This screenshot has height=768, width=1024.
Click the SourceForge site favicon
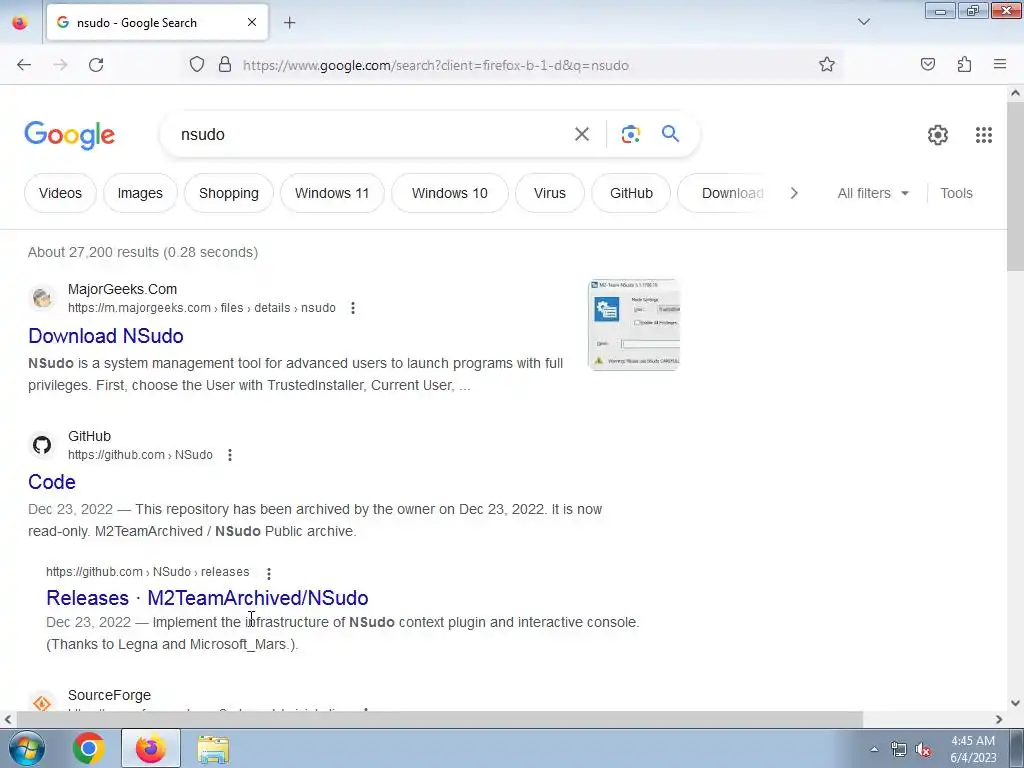pos(42,703)
